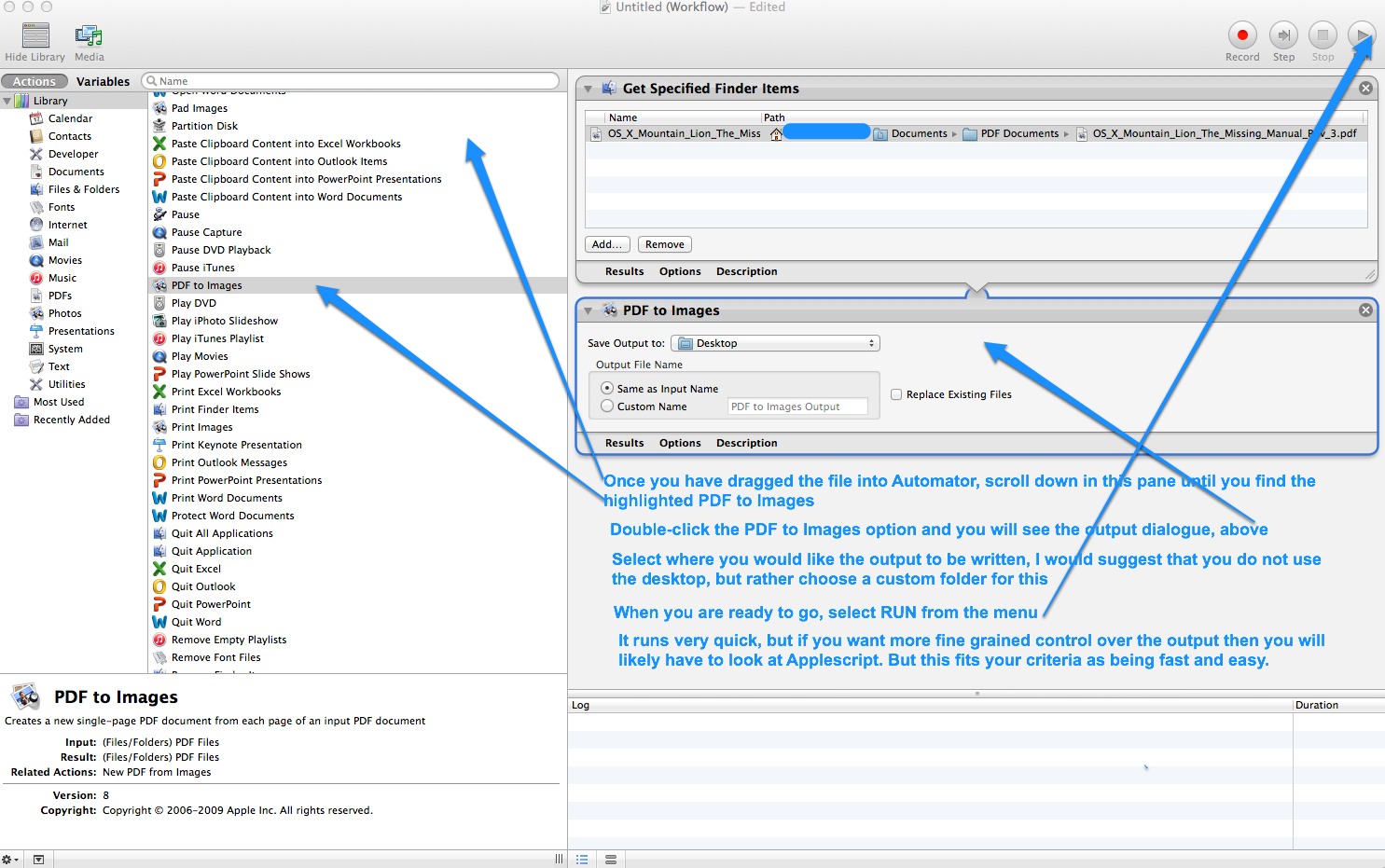Select the Fonts category icon
The image size is (1385, 868).
(x=36, y=207)
